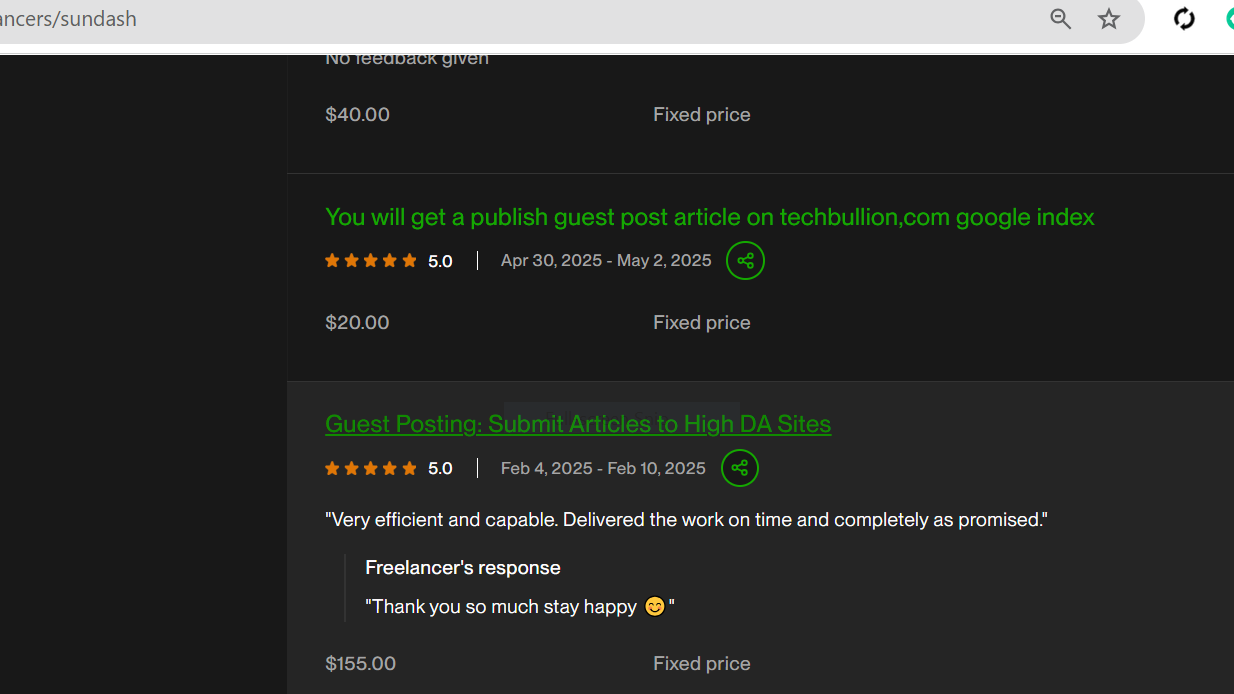Click the $155.00 job amount

coord(360,664)
